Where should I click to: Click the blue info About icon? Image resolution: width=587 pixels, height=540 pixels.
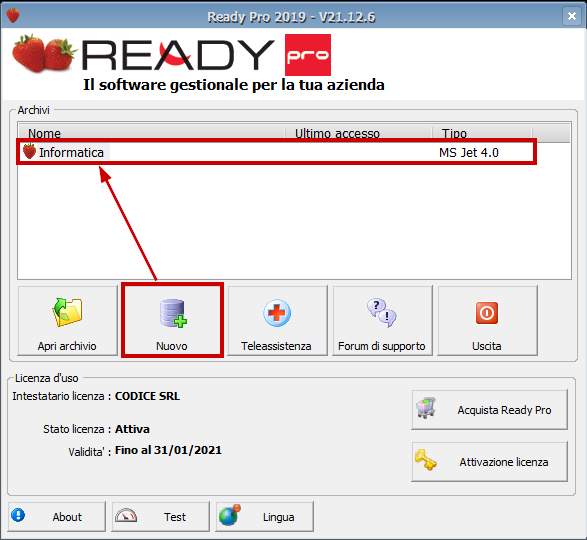point(18,515)
